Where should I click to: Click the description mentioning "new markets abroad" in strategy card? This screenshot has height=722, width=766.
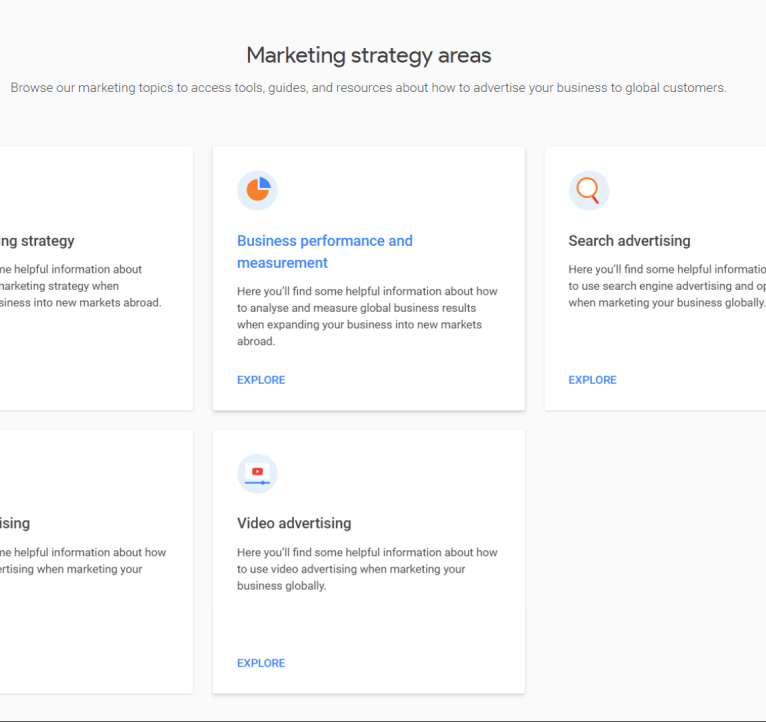click(x=80, y=286)
